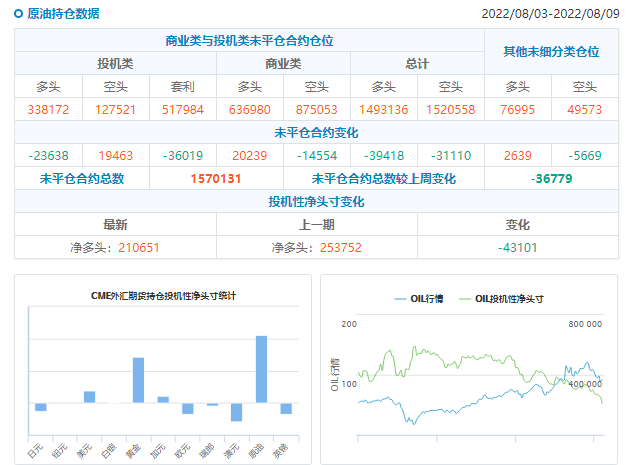Click the date range 2022/08/03-2022/08/09

[x=550, y=14]
